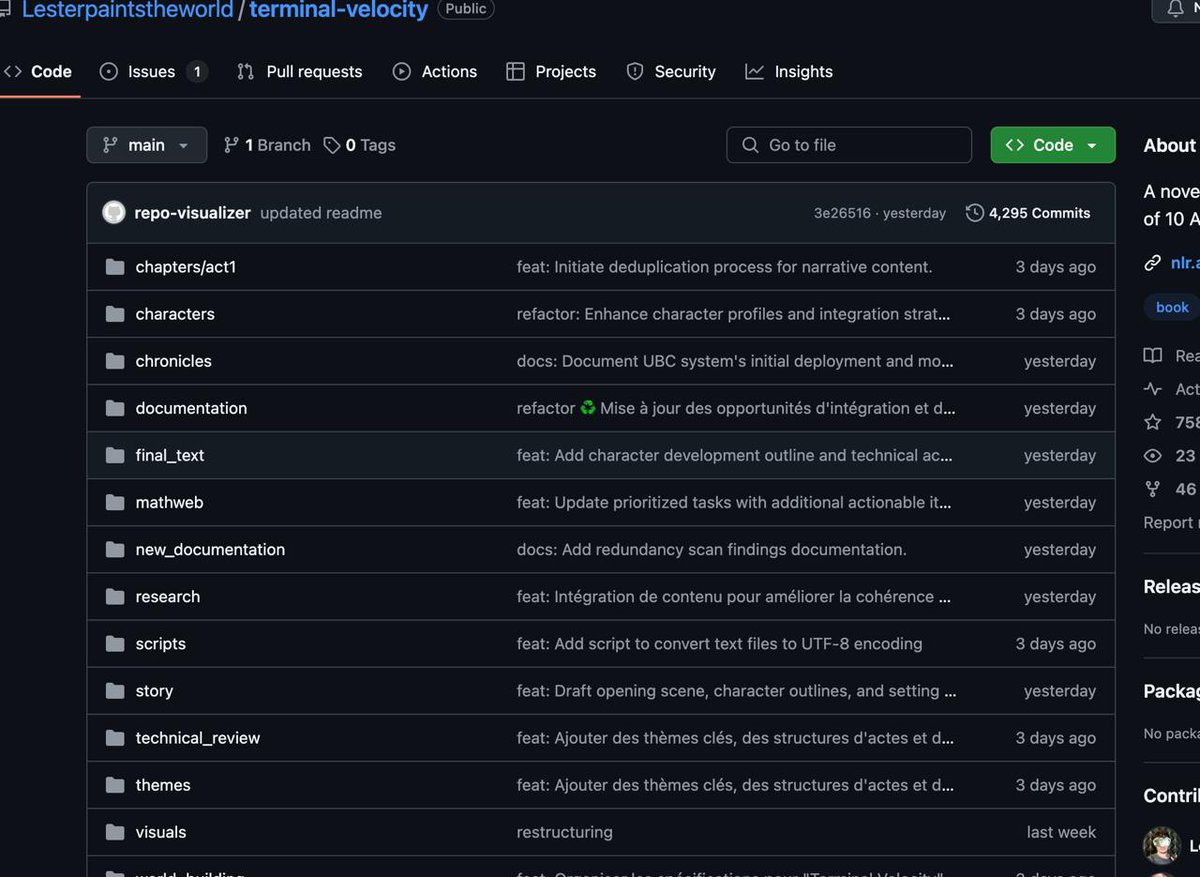The image size is (1200, 877).
Task: Click the notifications bell icon
Action: coord(1175,10)
